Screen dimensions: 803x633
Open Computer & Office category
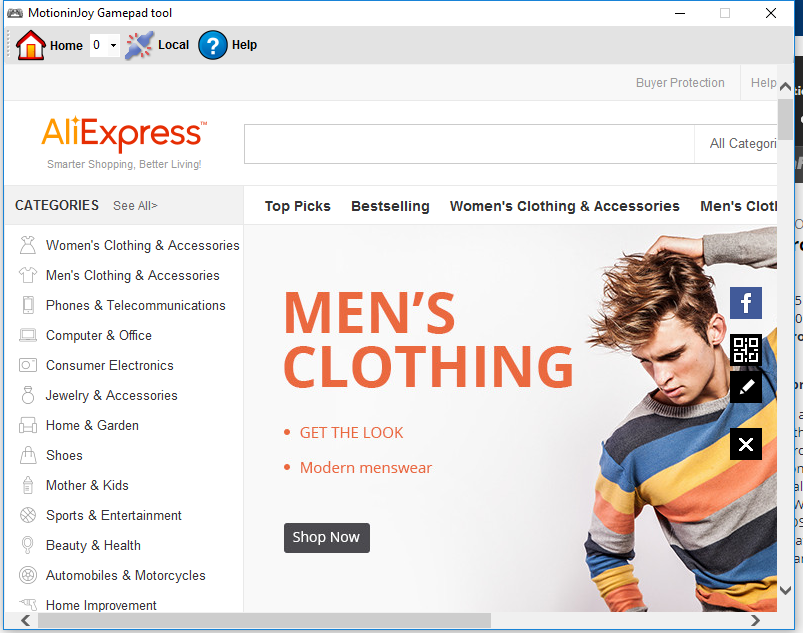pos(99,335)
